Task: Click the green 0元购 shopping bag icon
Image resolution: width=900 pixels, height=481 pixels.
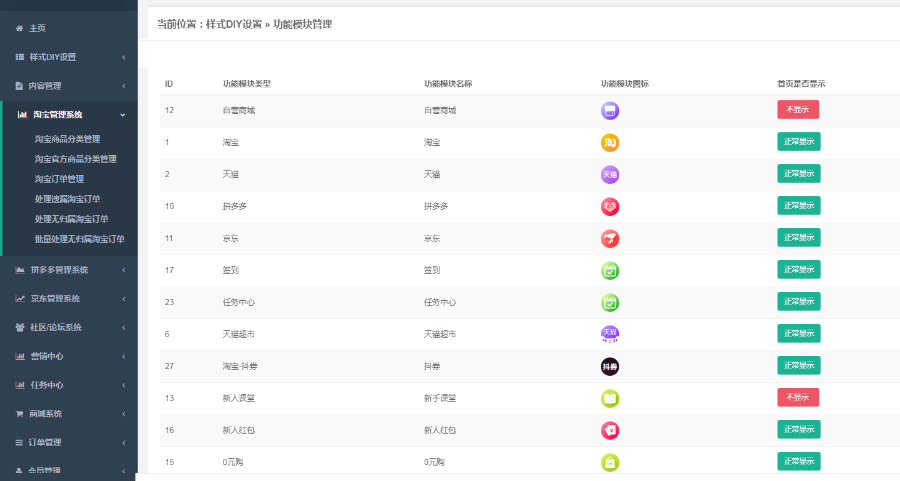Action: 610,461
